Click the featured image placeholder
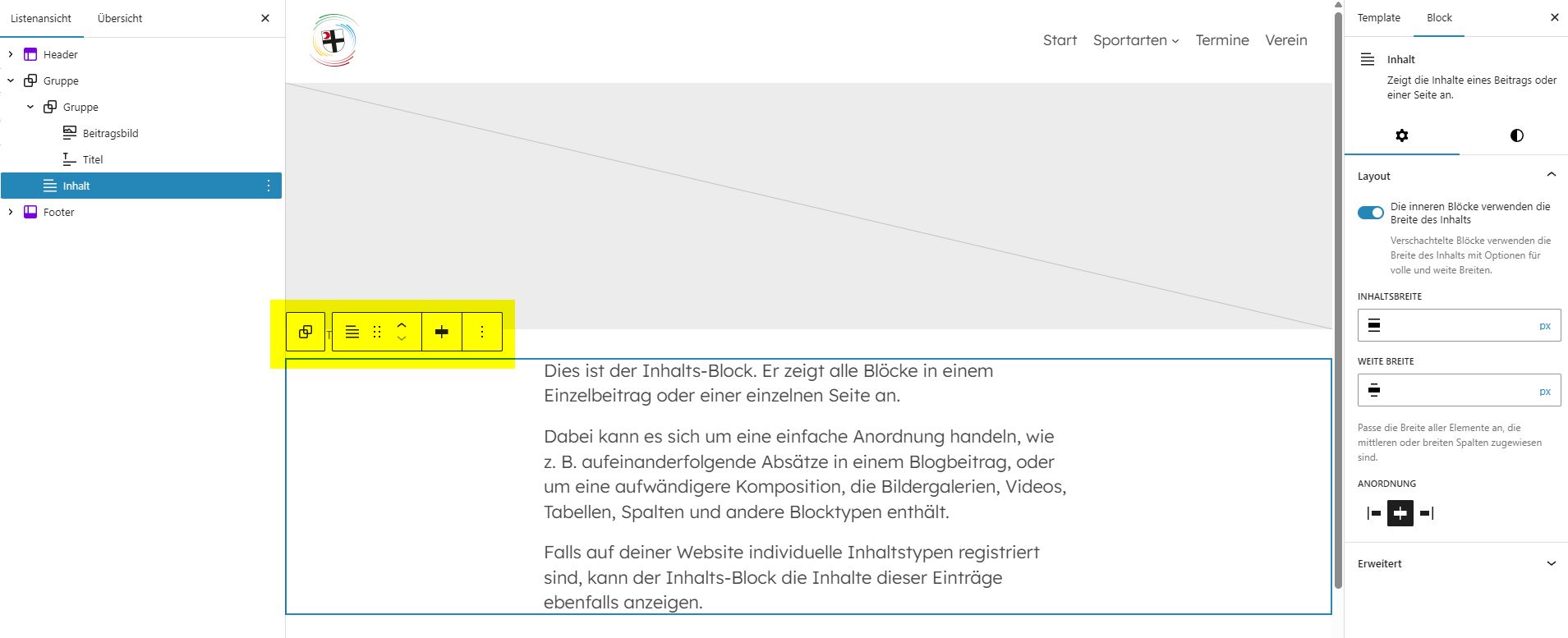The image size is (1568, 638). [809, 205]
